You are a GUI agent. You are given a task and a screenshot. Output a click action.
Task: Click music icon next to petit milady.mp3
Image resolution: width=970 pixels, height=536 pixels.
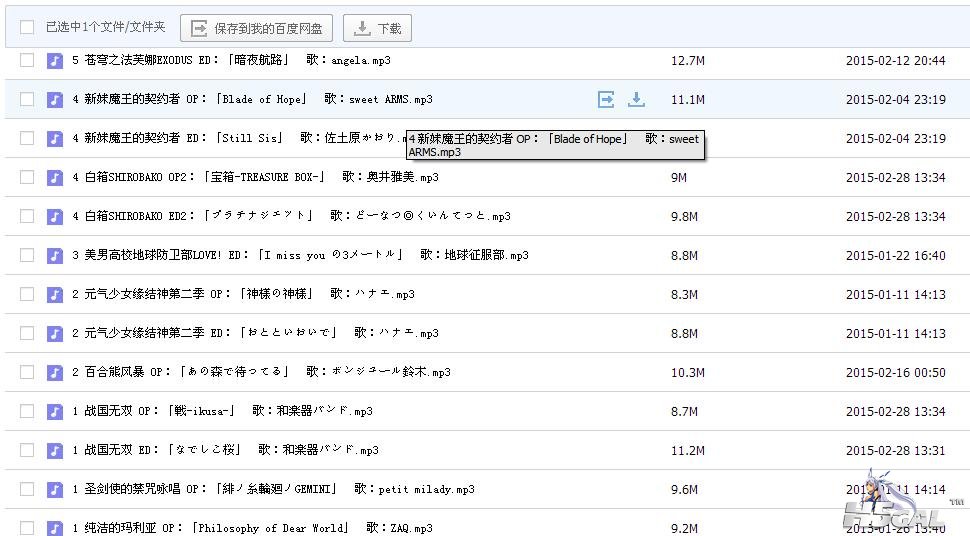55,489
